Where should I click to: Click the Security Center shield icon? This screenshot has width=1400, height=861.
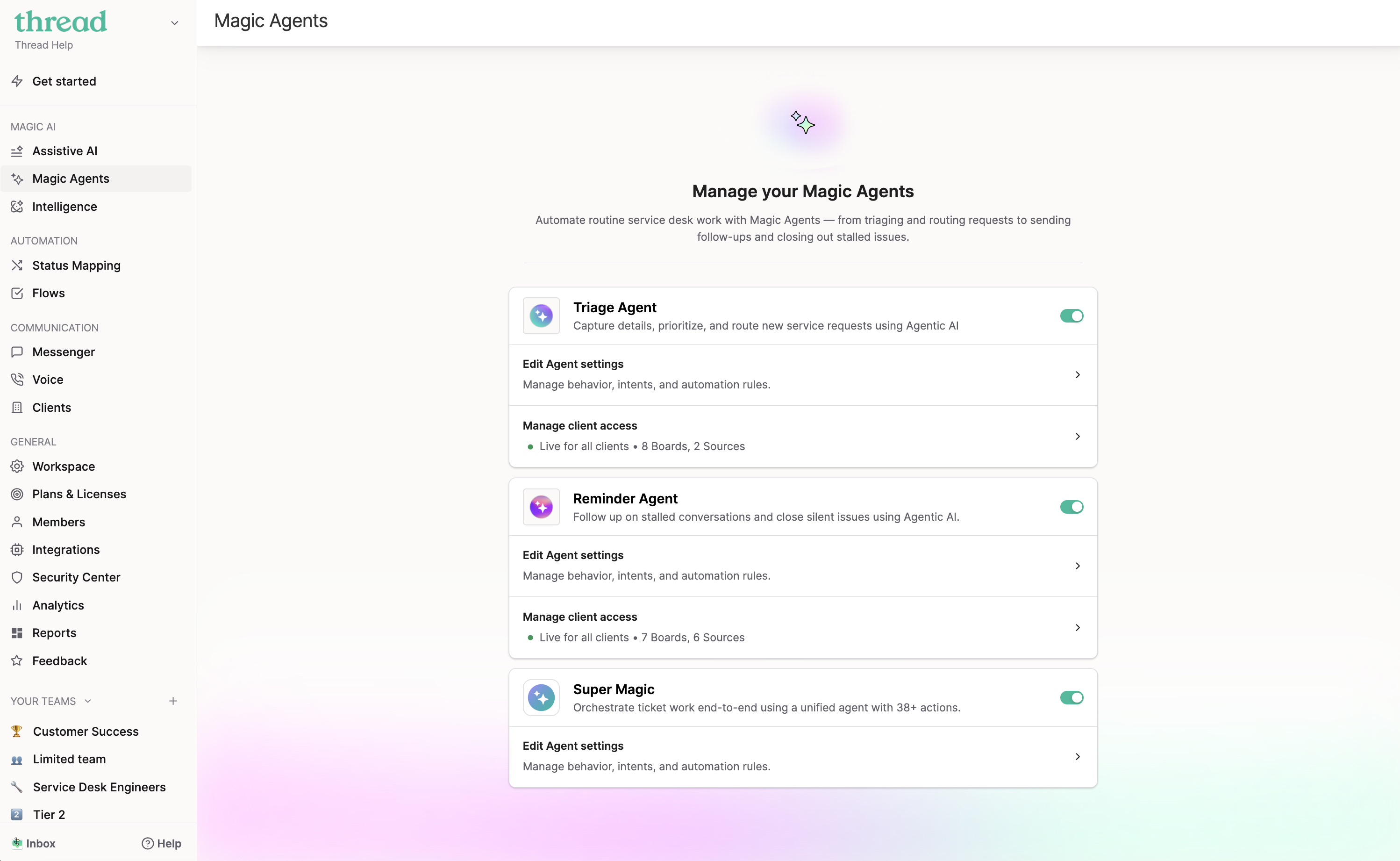point(17,577)
